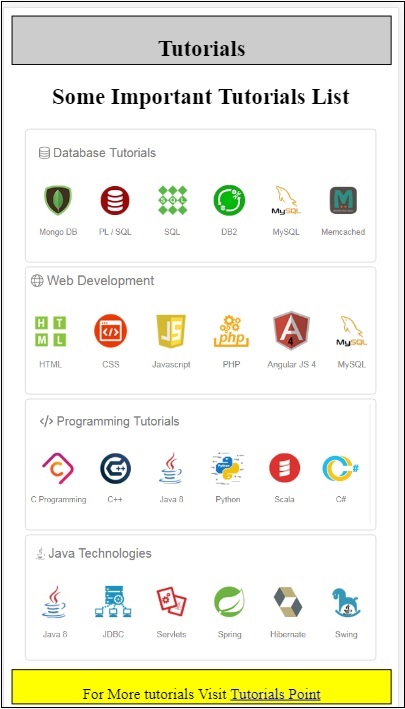
Task: Select the green SQL diamond icon
Action: (172, 200)
